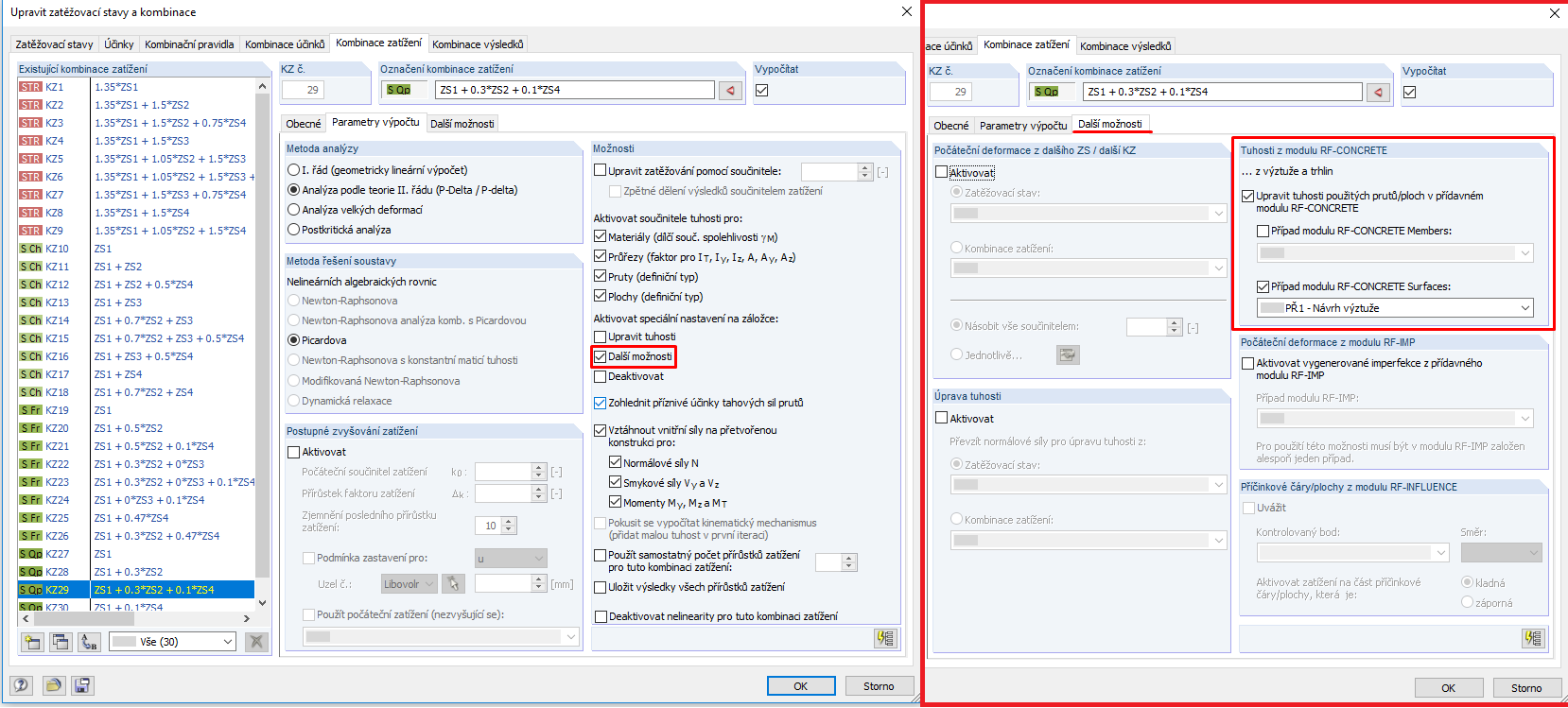Open the Vše (30) filter dropdown
Viewport: 1568px width, 708px height.
coord(172,642)
